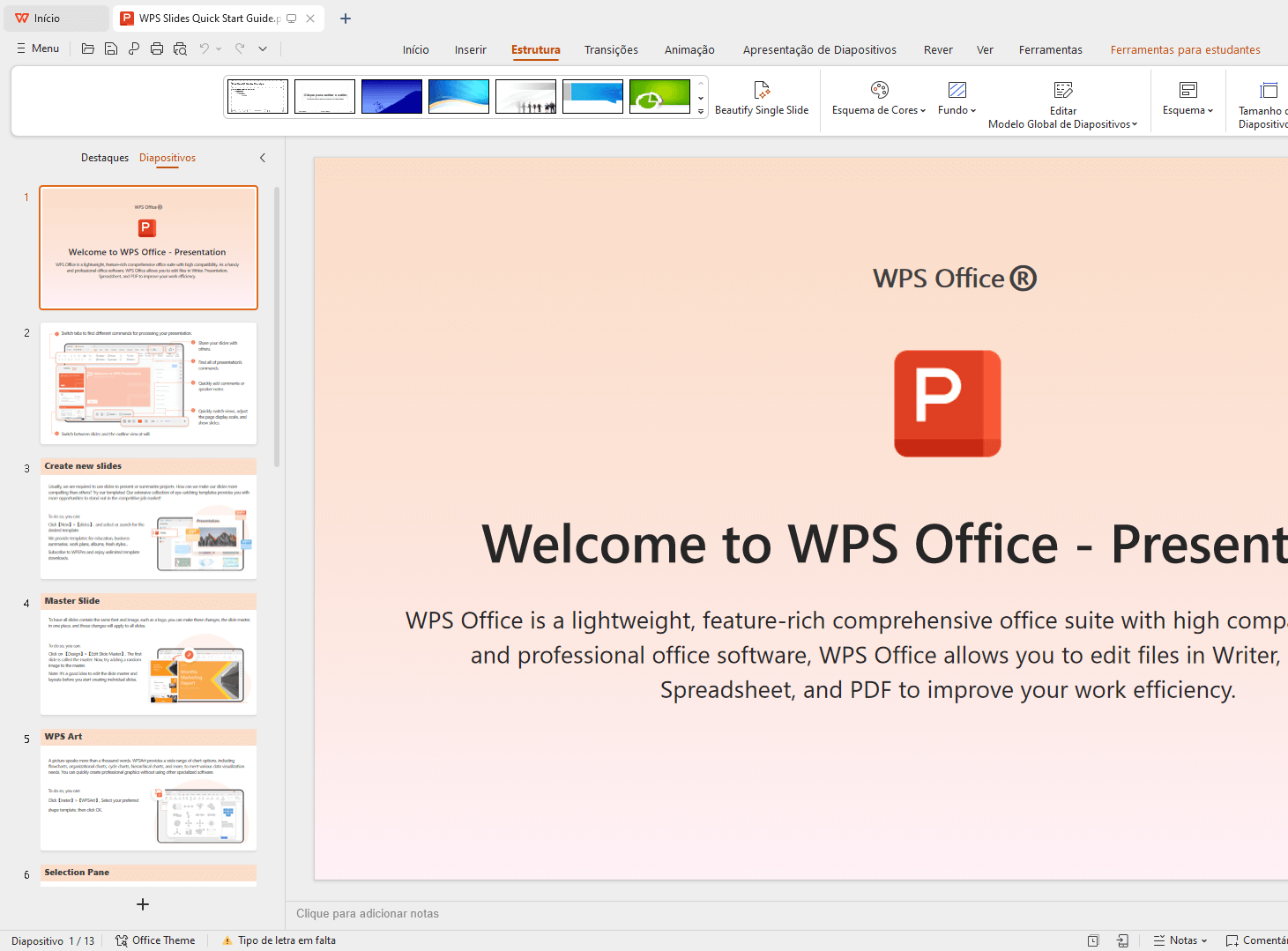
Task: Select slide 6 Selection Pane thumbnail
Action: click(149, 874)
